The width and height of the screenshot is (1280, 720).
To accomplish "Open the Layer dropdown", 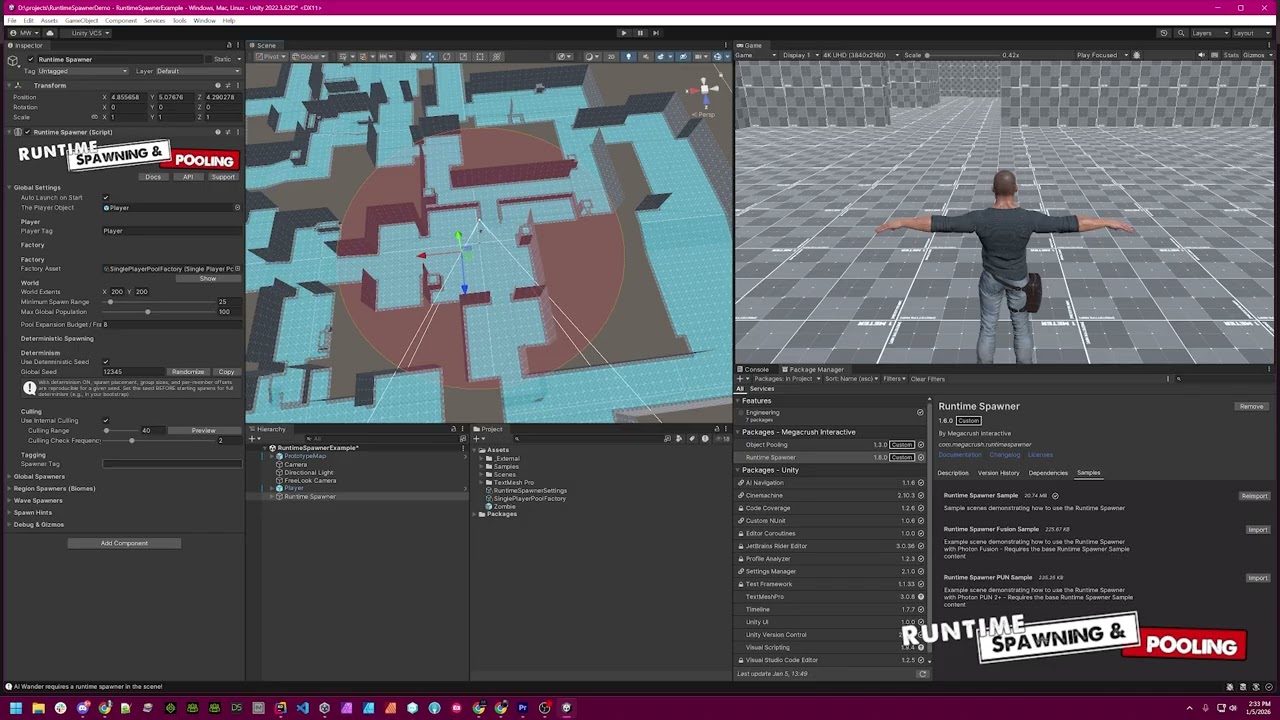I will pyautogui.click(x=198, y=71).
